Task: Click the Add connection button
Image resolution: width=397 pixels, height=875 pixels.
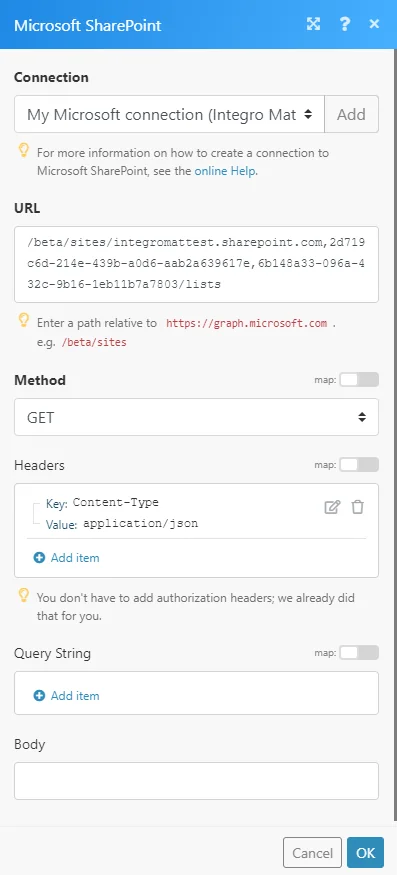Action: click(351, 114)
